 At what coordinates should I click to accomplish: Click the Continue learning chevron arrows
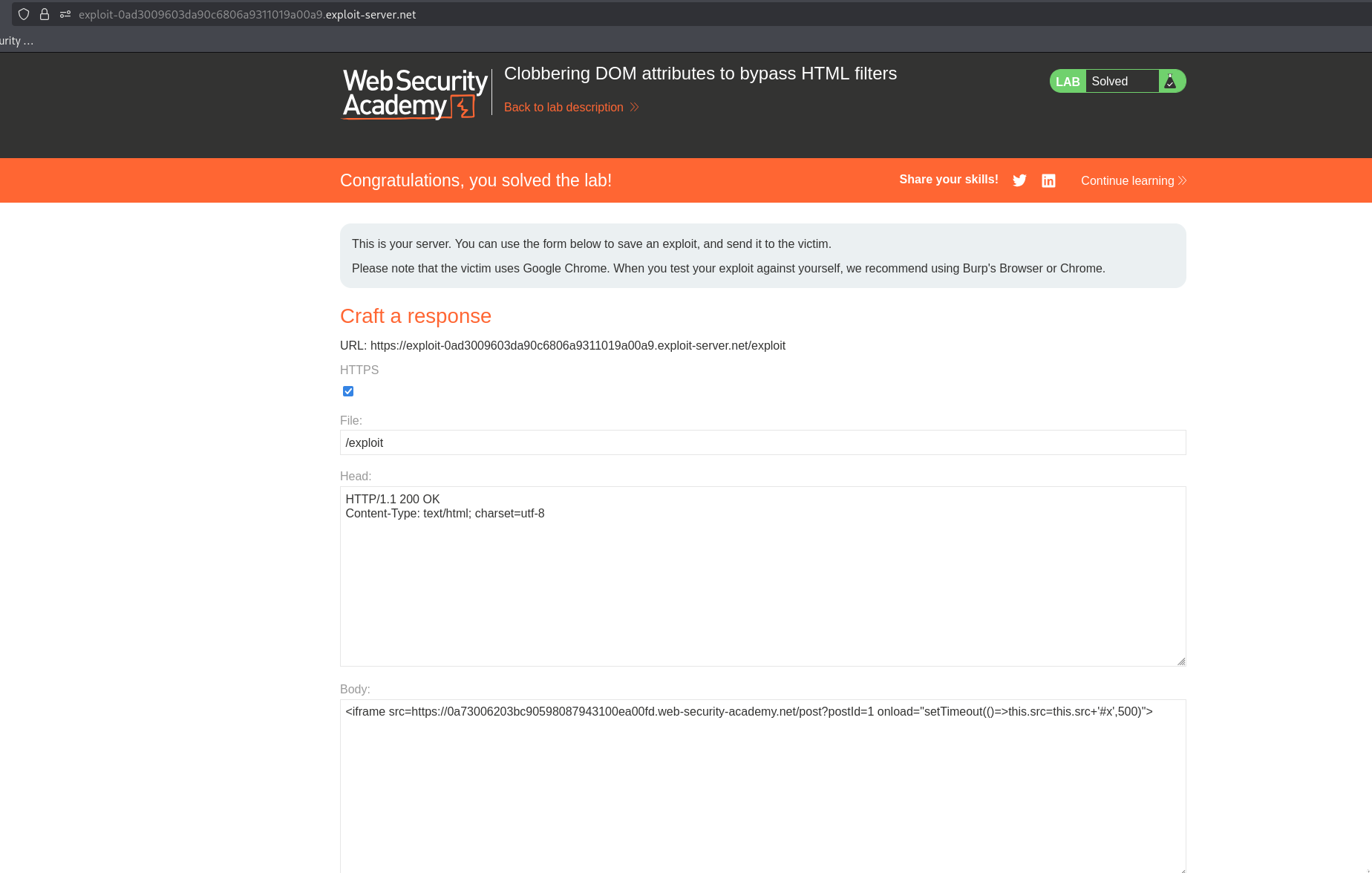pyautogui.click(x=1182, y=180)
